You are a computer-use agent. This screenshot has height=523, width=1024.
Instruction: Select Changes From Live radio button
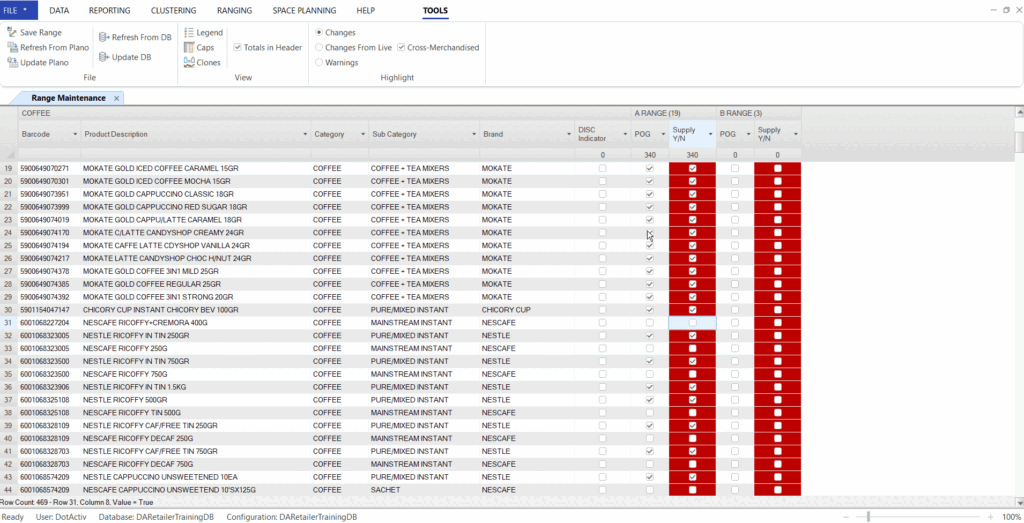(x=319, y=48)
